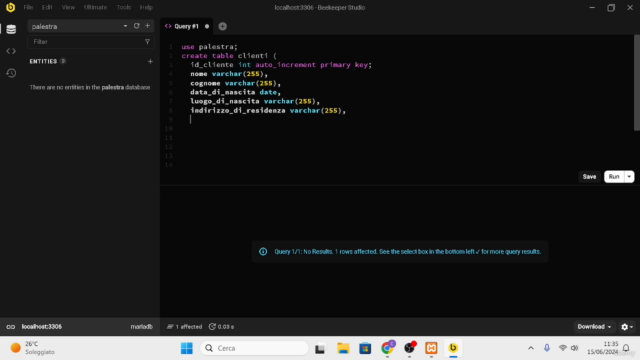The height and width of the screenshot is (360, 640).
Task: Click Beekeeper Studio taskbar icon
Action: [453, 348]
